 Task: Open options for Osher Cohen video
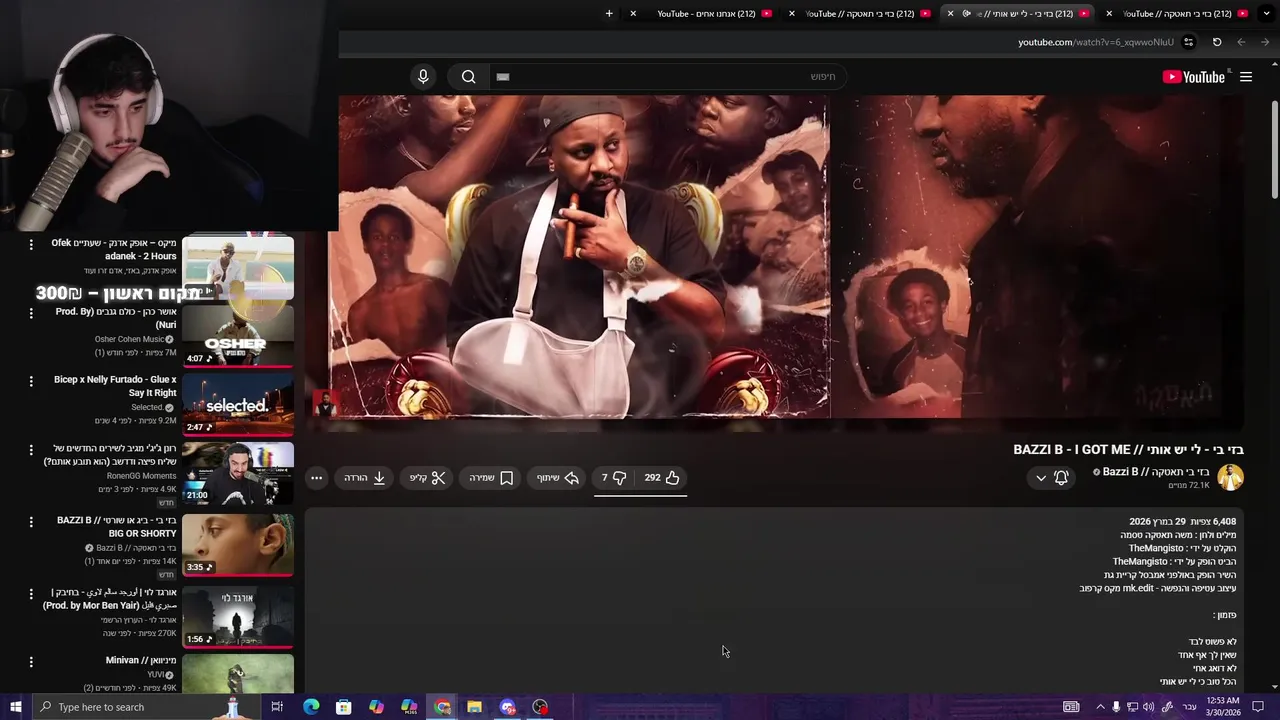31,313
